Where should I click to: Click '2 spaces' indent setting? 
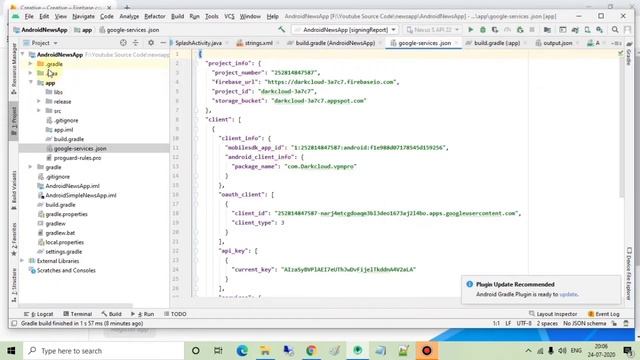pos(547,323)
